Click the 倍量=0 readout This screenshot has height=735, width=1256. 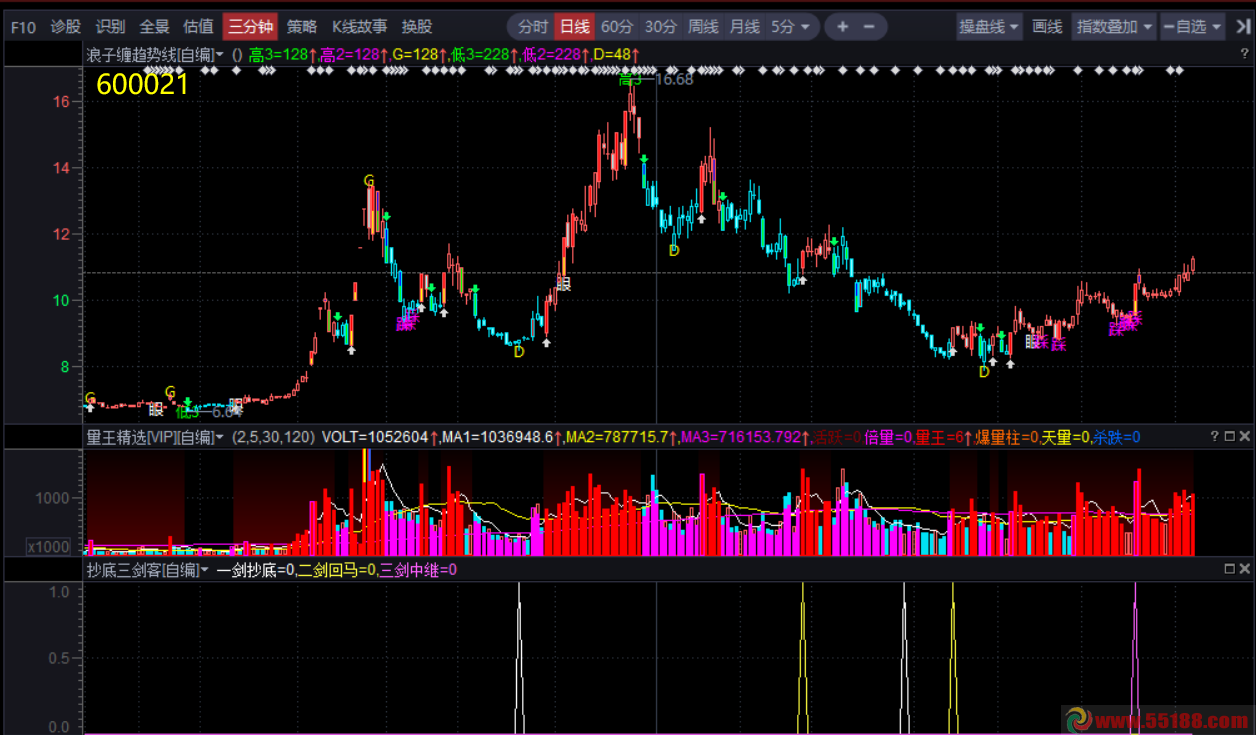click(888, 437)
